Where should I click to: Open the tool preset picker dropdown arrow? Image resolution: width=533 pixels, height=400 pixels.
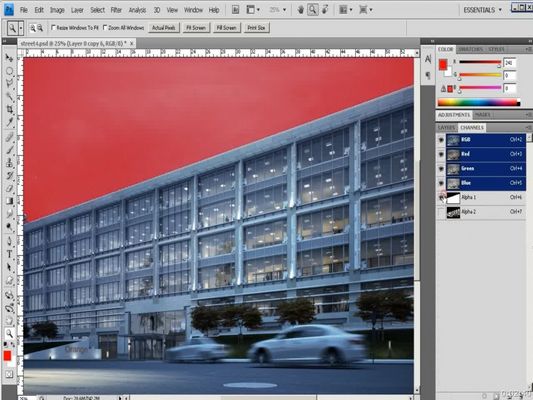point(21,28)
